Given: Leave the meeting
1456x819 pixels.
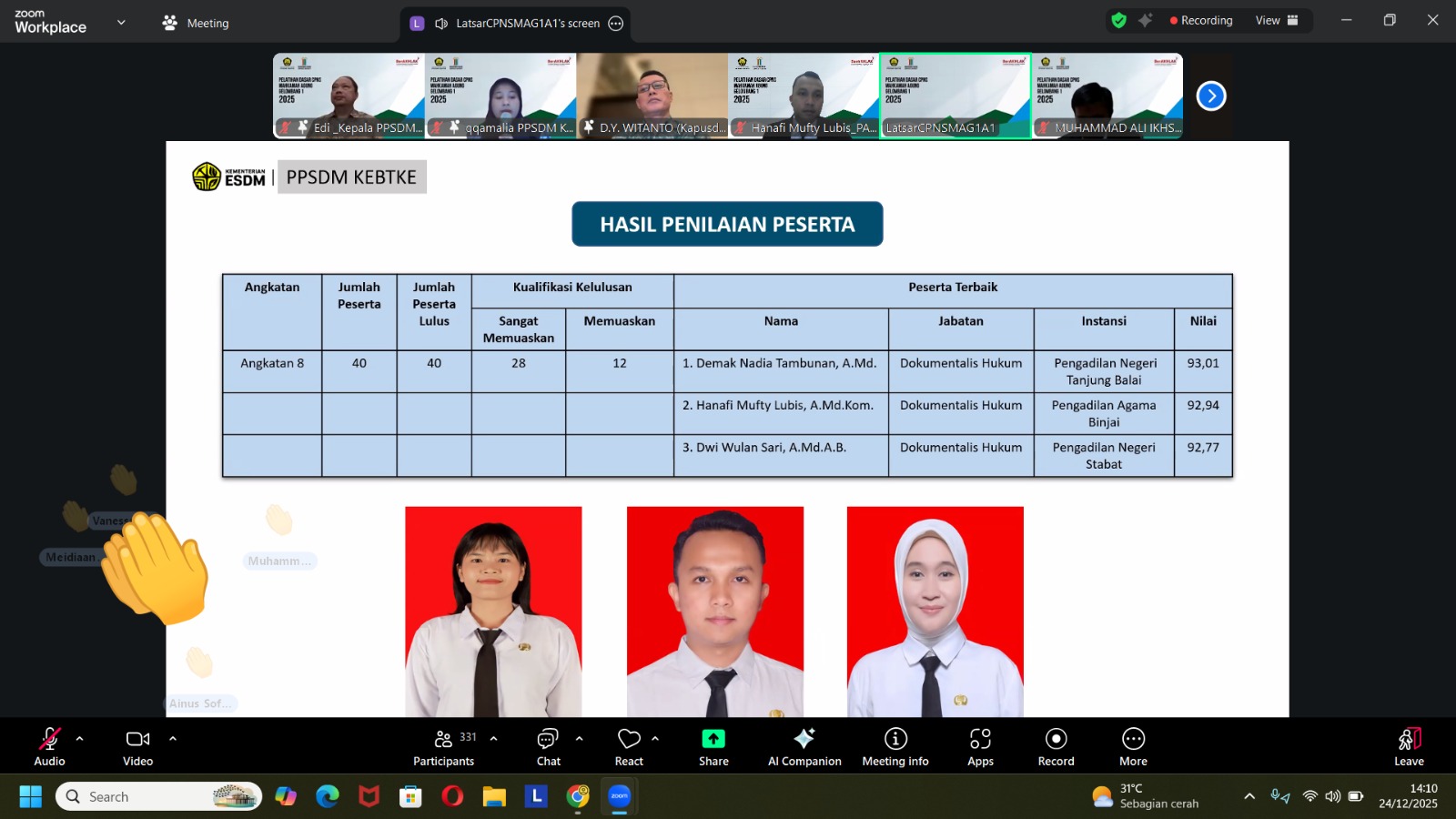Looking at the screenshot, I should (1409, 746).
